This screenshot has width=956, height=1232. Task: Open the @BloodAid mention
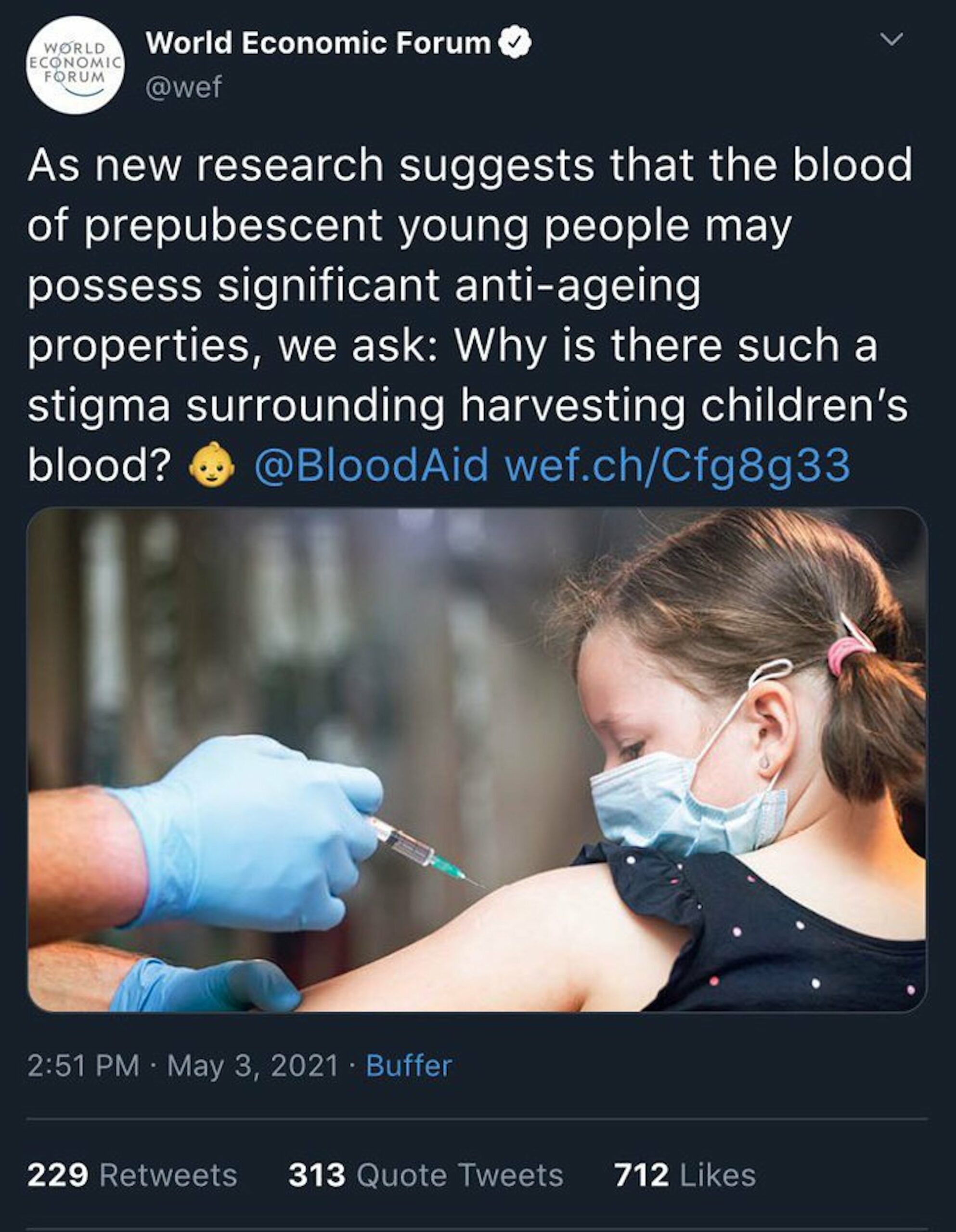[370, 465]
